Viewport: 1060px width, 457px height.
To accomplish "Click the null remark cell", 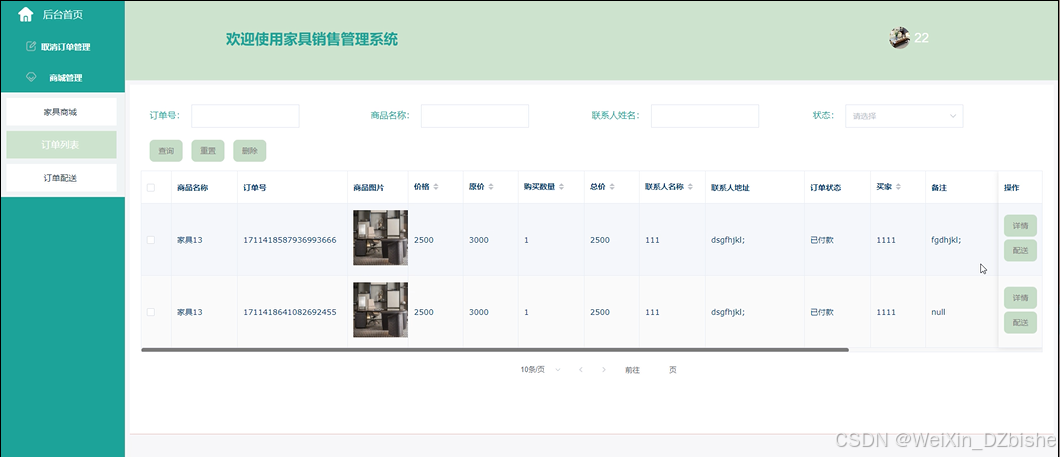I will click(938, 312).
